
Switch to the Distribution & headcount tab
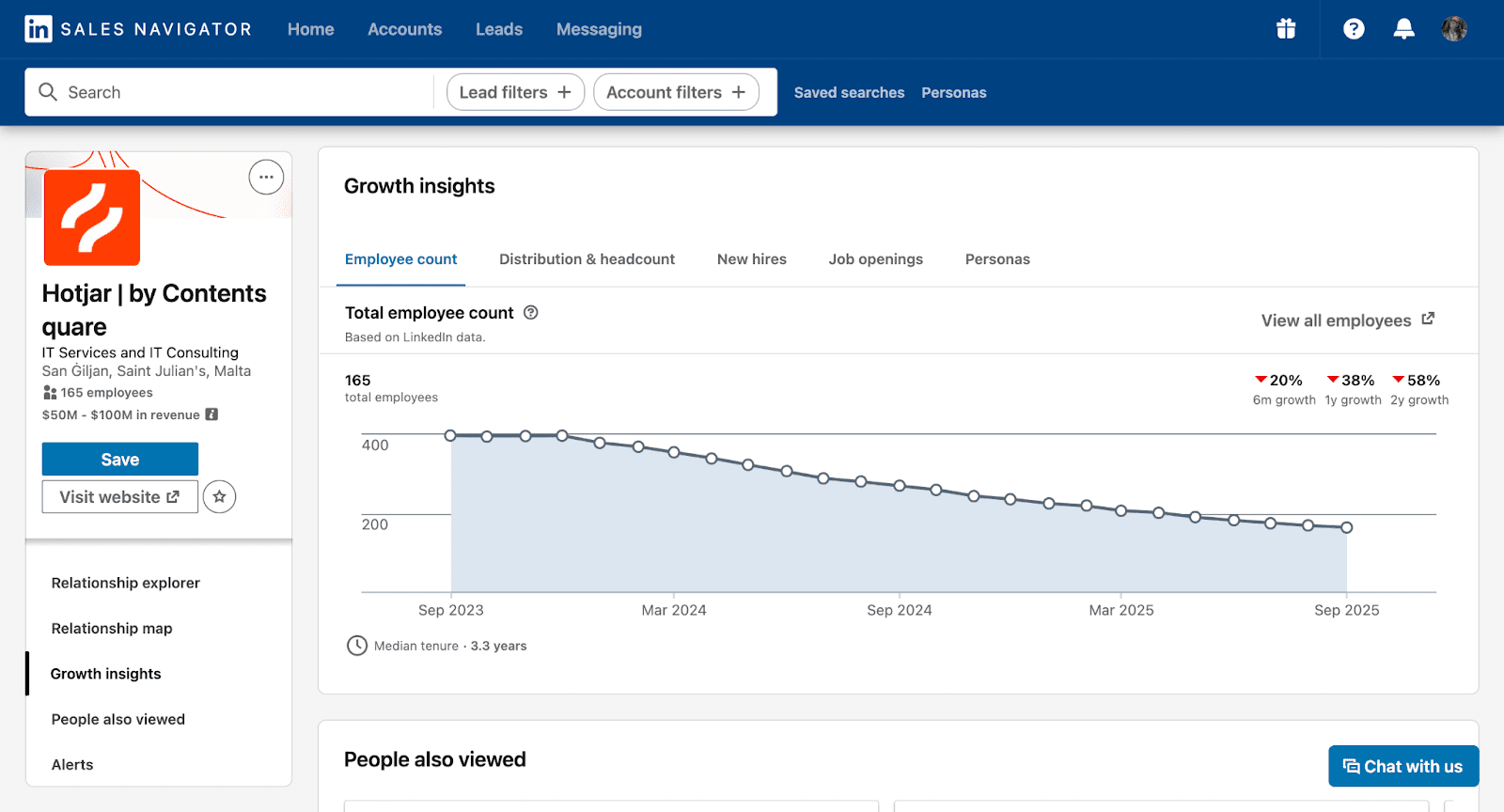pos(587,259)
